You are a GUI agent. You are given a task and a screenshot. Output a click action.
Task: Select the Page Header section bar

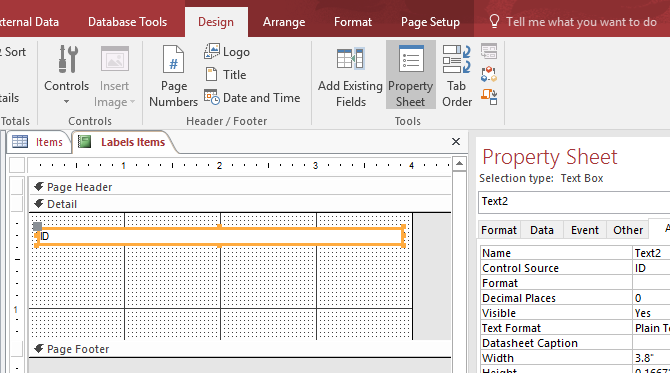pyautogui.click(x=240, y=187)
